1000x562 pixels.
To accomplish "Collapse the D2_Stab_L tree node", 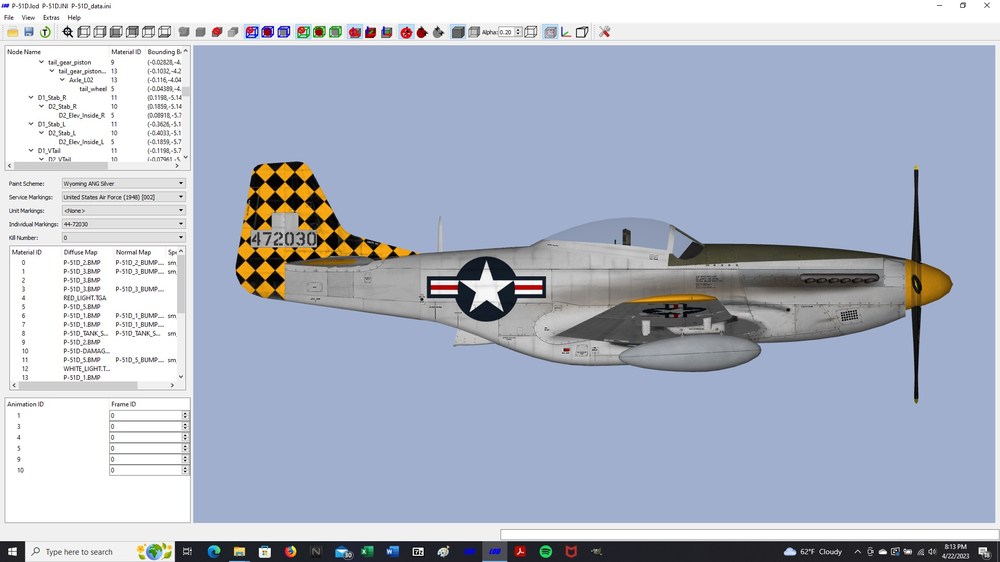I will tap(41, 133).
